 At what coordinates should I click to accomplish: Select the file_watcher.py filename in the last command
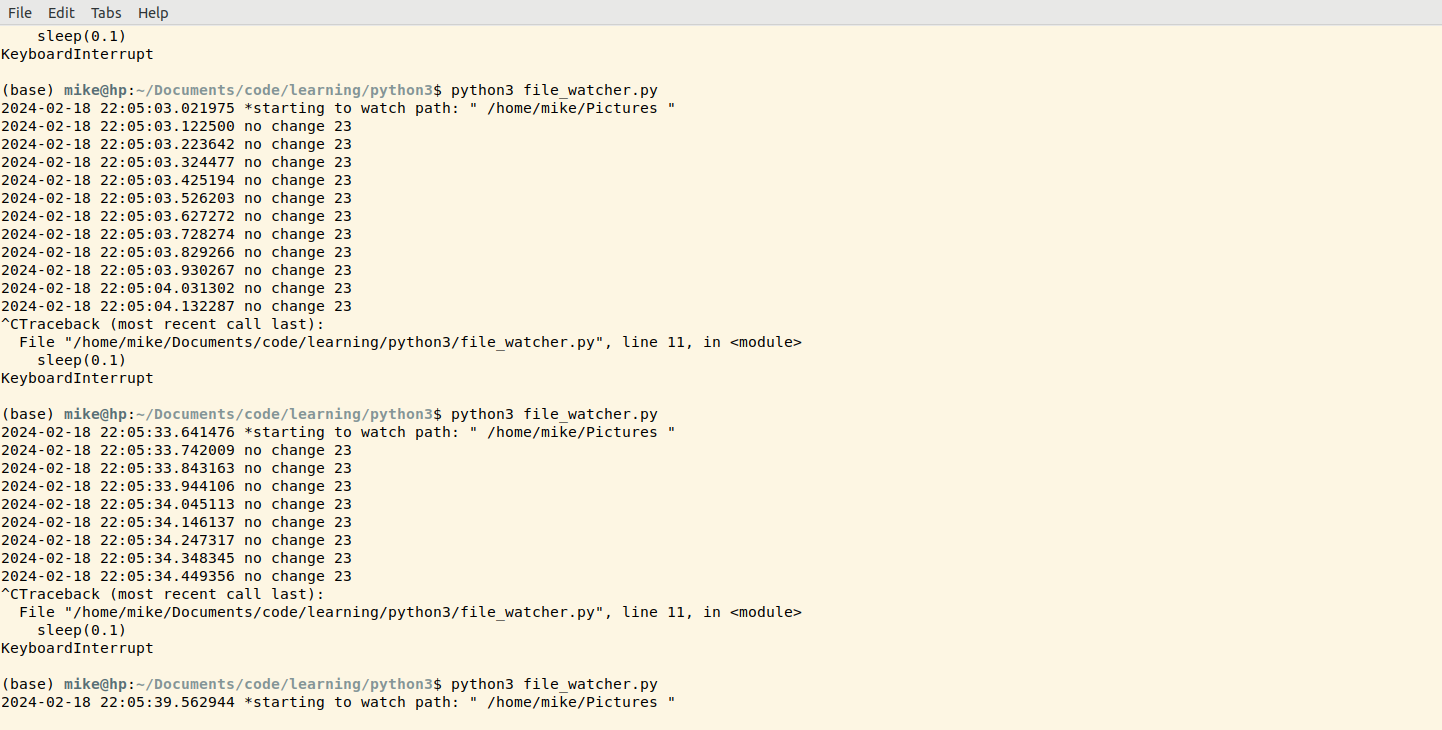pyautogui.click(x=590, y=684)
